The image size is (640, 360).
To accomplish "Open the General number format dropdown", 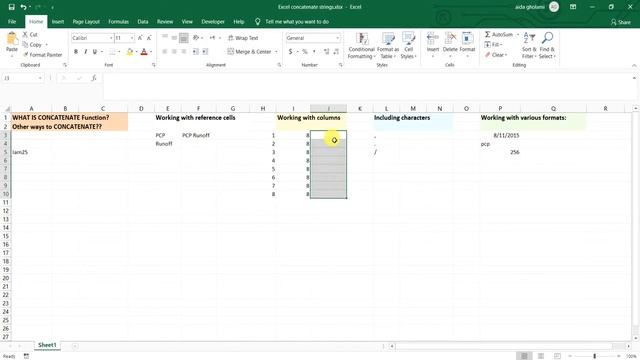I will click(338, 38).
